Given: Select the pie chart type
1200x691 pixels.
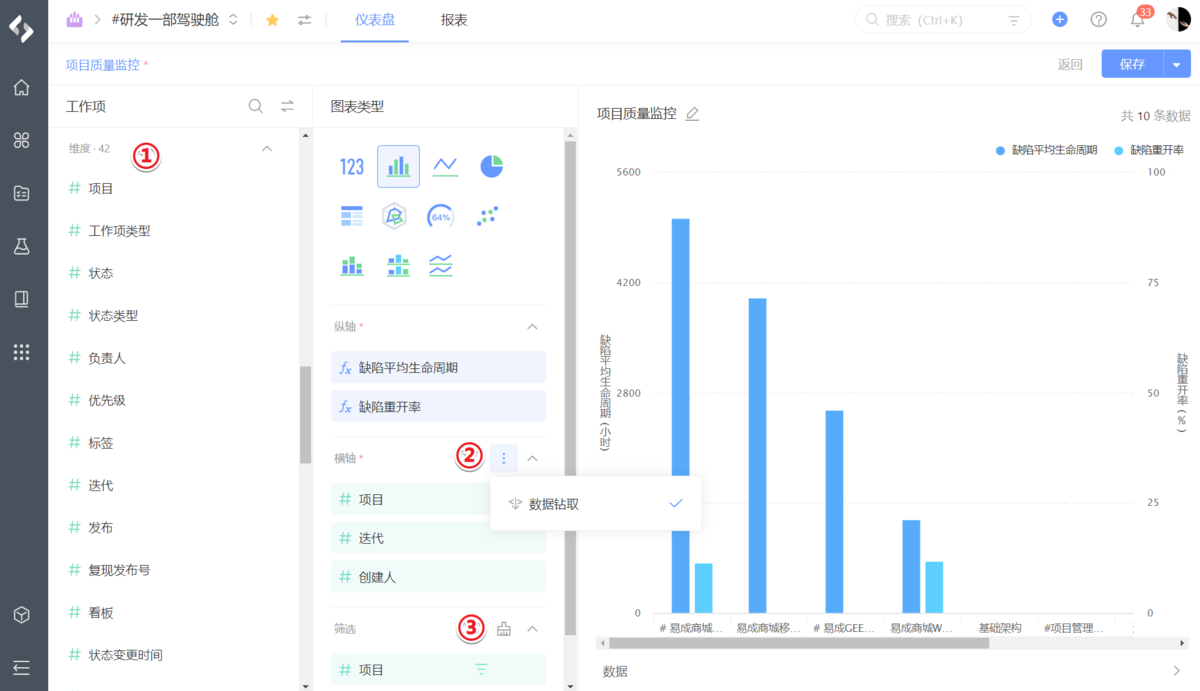Looking at the screenshot, I should (x=491, y=166).
